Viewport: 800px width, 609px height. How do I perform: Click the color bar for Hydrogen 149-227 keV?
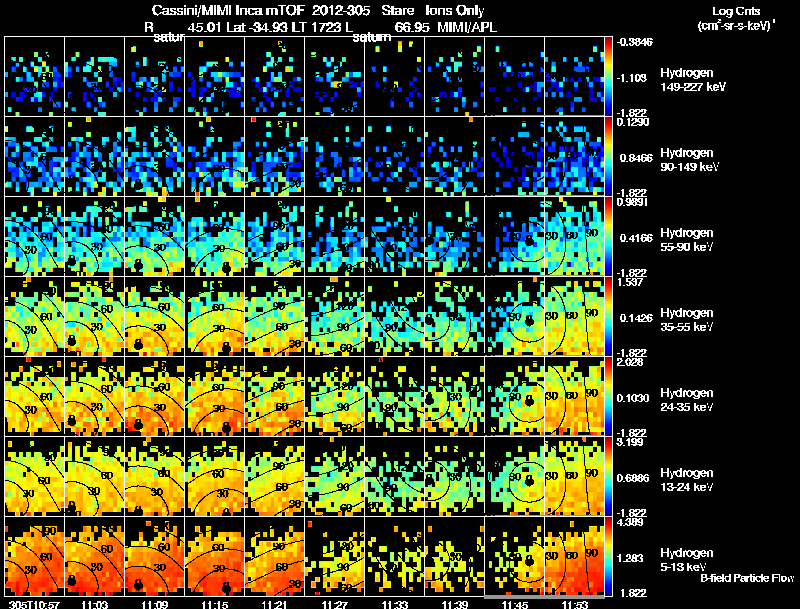click(608, 77)
